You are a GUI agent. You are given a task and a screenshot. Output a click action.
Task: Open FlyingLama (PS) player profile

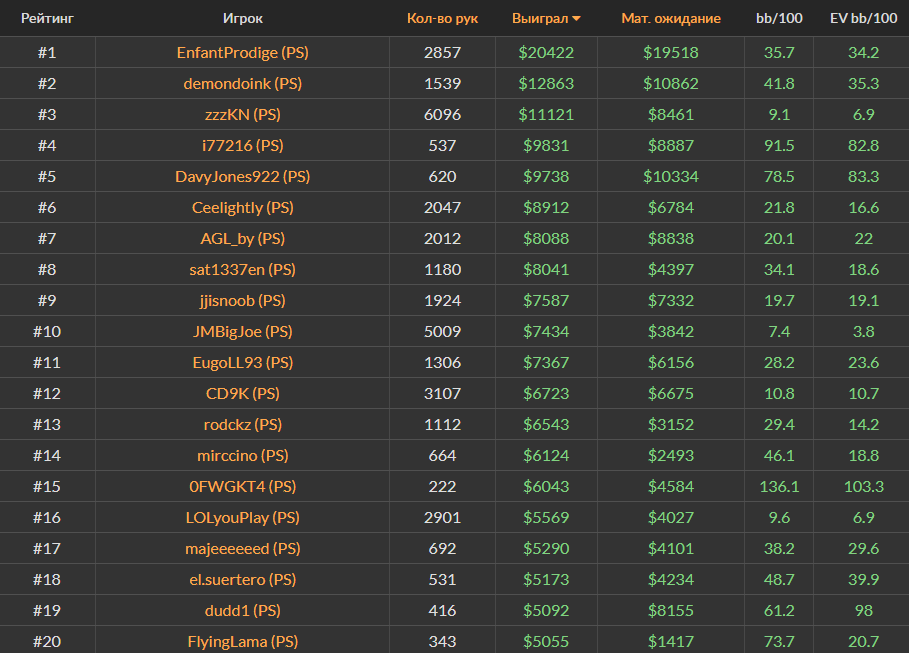243,641
